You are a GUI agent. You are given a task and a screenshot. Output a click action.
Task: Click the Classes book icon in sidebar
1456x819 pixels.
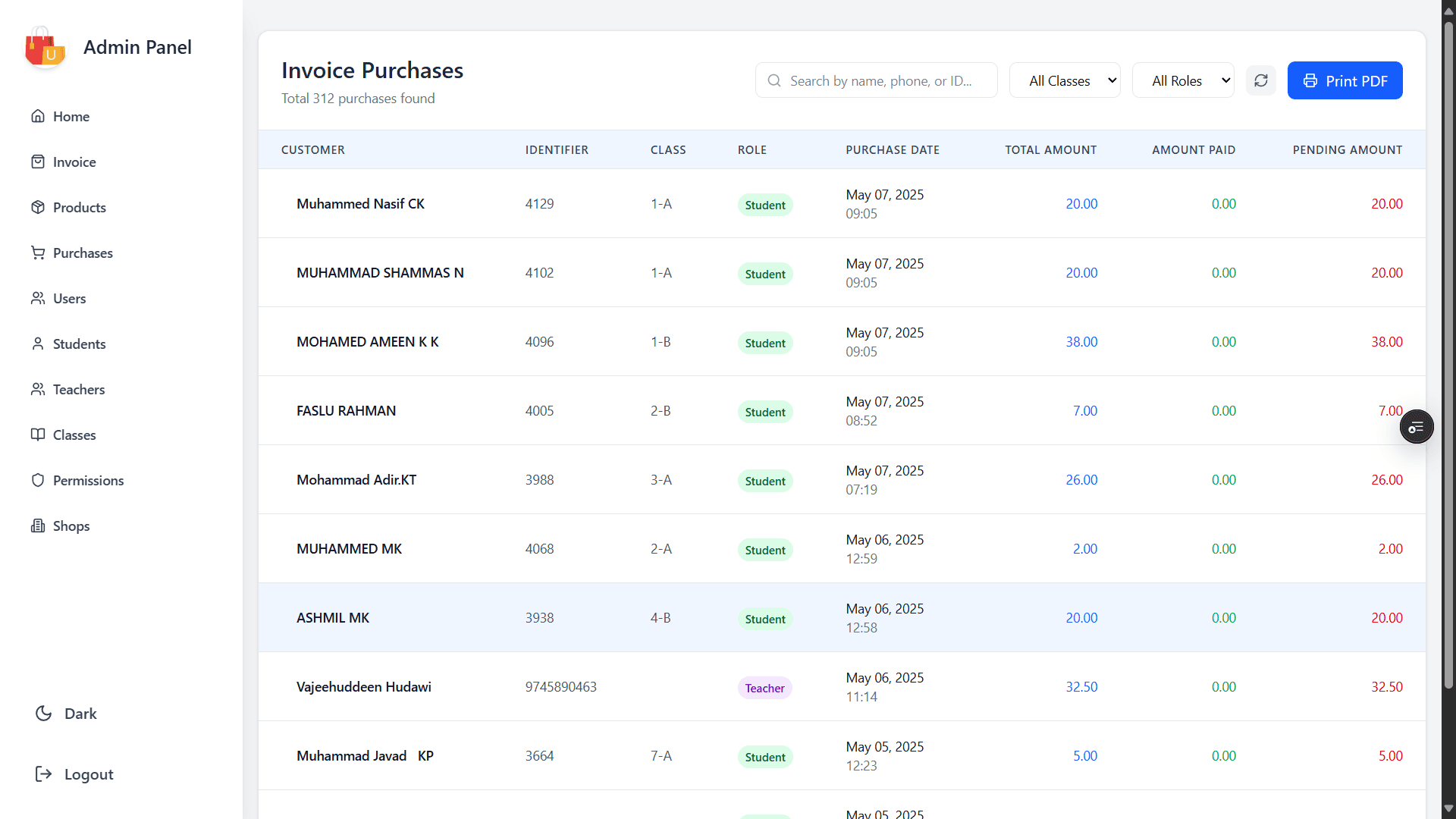tap(38, 435)
